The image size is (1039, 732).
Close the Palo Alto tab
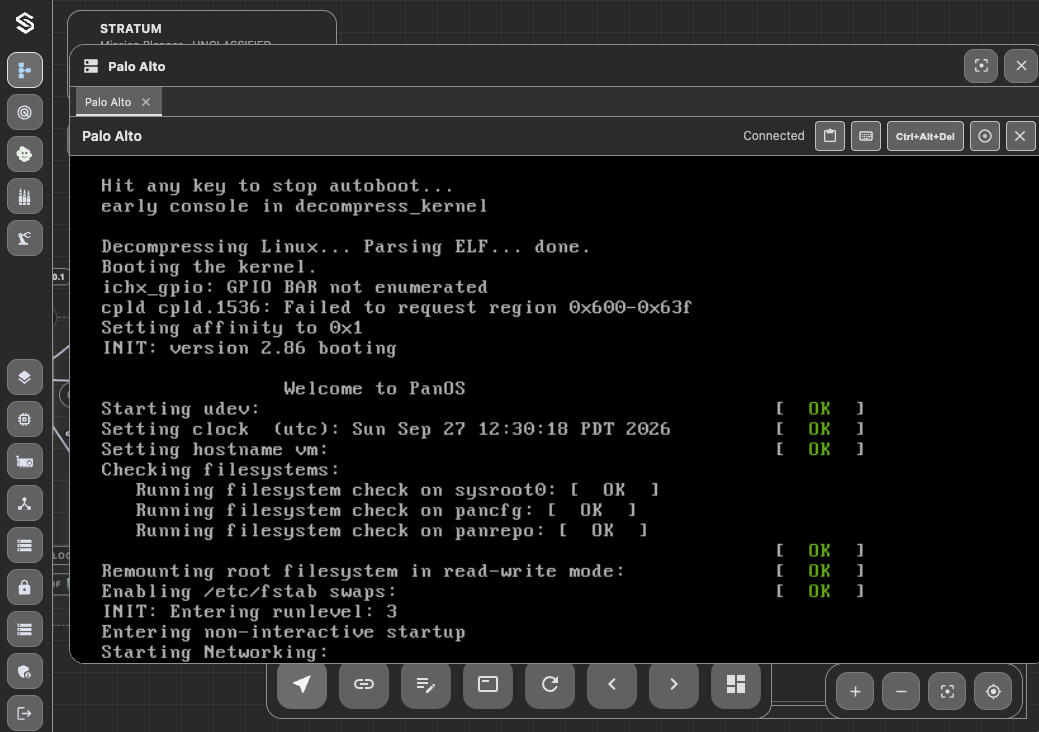(146, 102)
